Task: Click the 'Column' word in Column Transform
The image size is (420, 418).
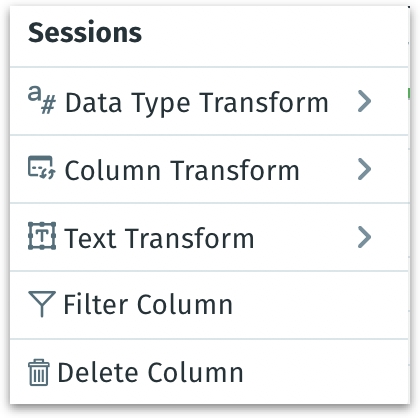Action: click(112, 170)
